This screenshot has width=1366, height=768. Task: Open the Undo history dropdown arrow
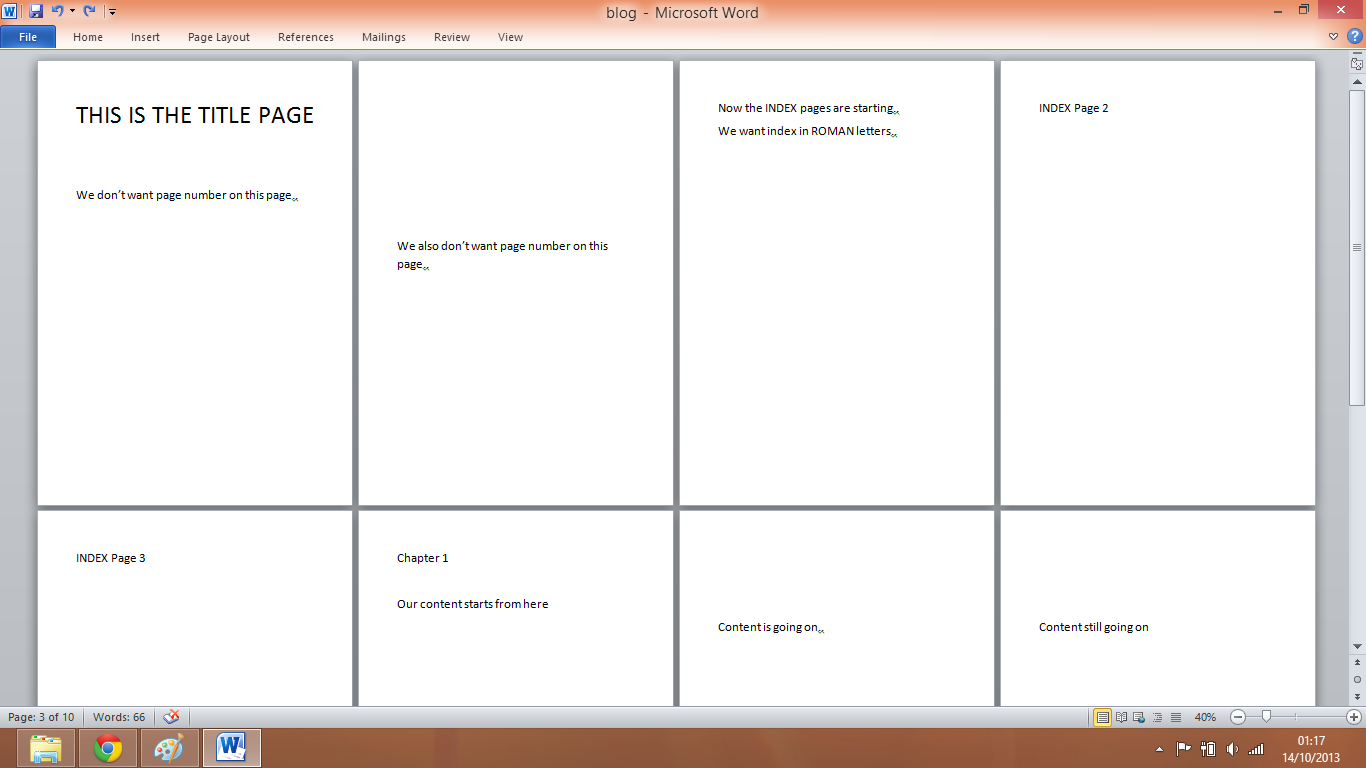[72, 11]
